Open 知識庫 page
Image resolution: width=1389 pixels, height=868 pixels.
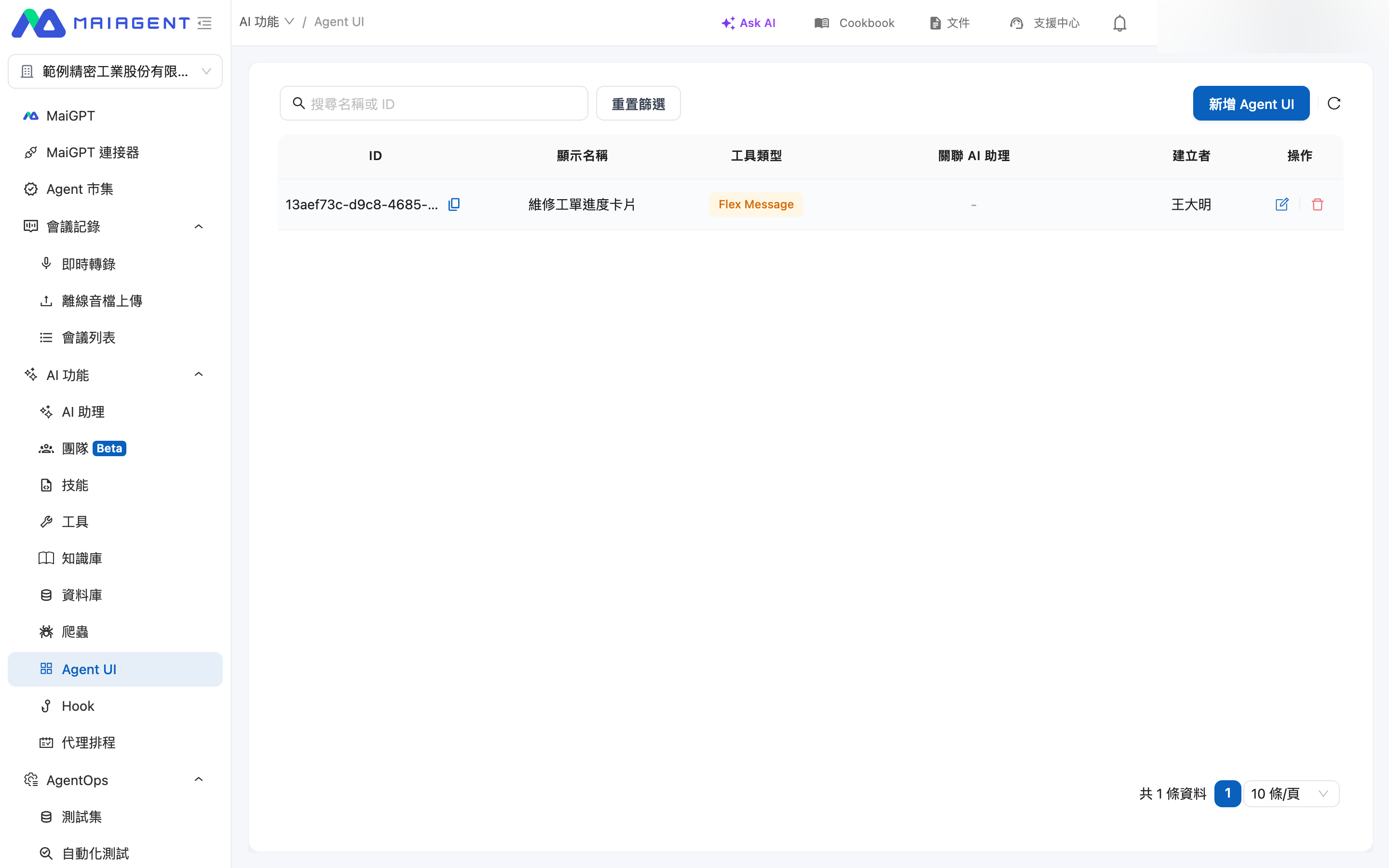coord(115,558)
